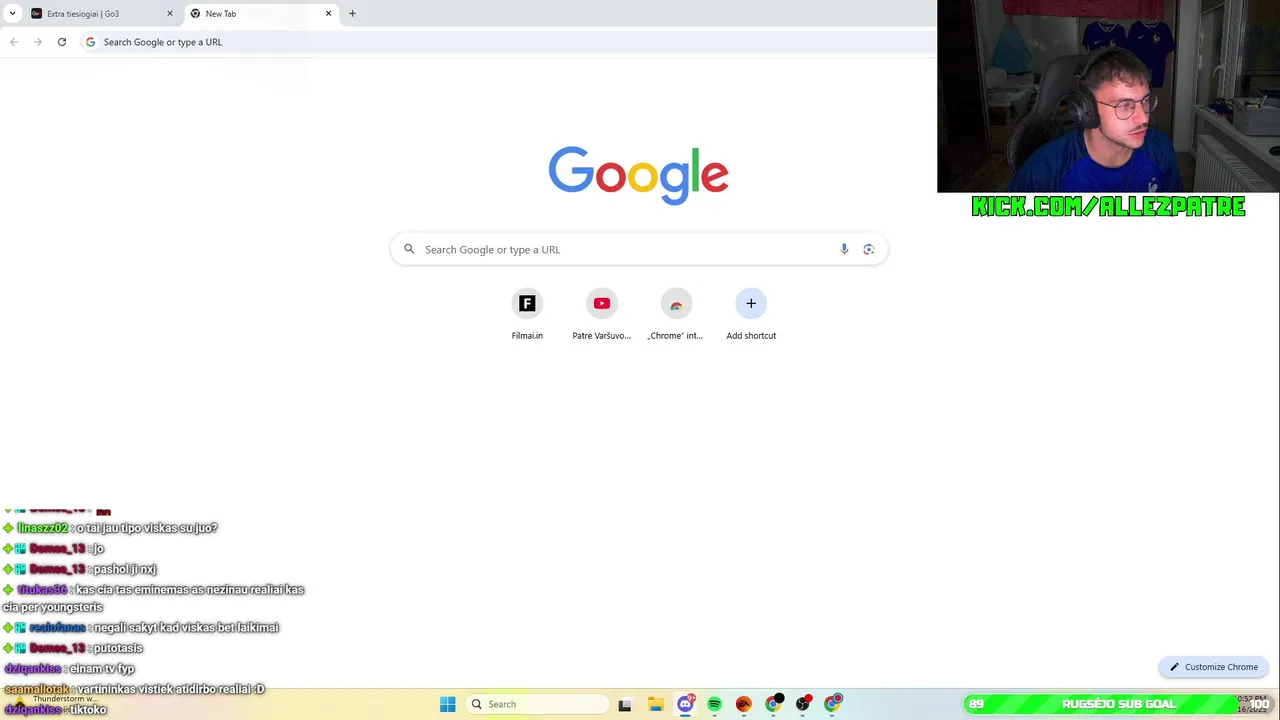Open the Filmai.in shortcut
Image resolution: width=1280 pixels, height=720 pixels.
click(x=527, y=314)
